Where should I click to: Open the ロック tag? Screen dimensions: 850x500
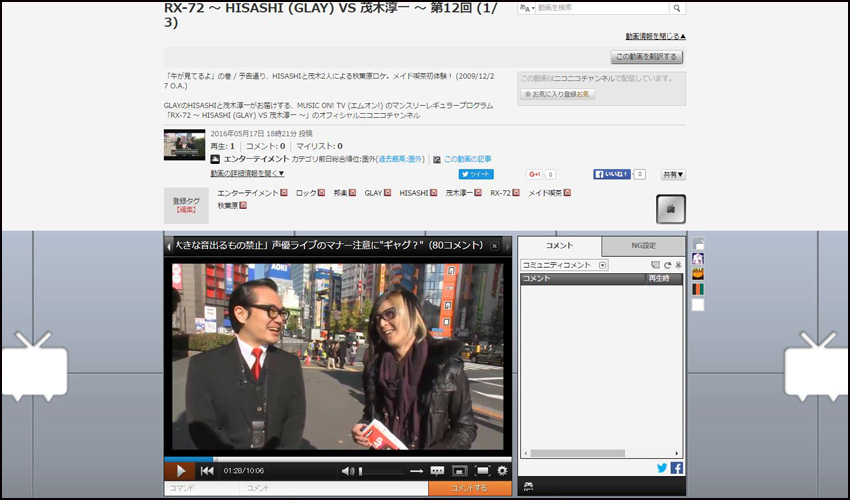point(306,193)
